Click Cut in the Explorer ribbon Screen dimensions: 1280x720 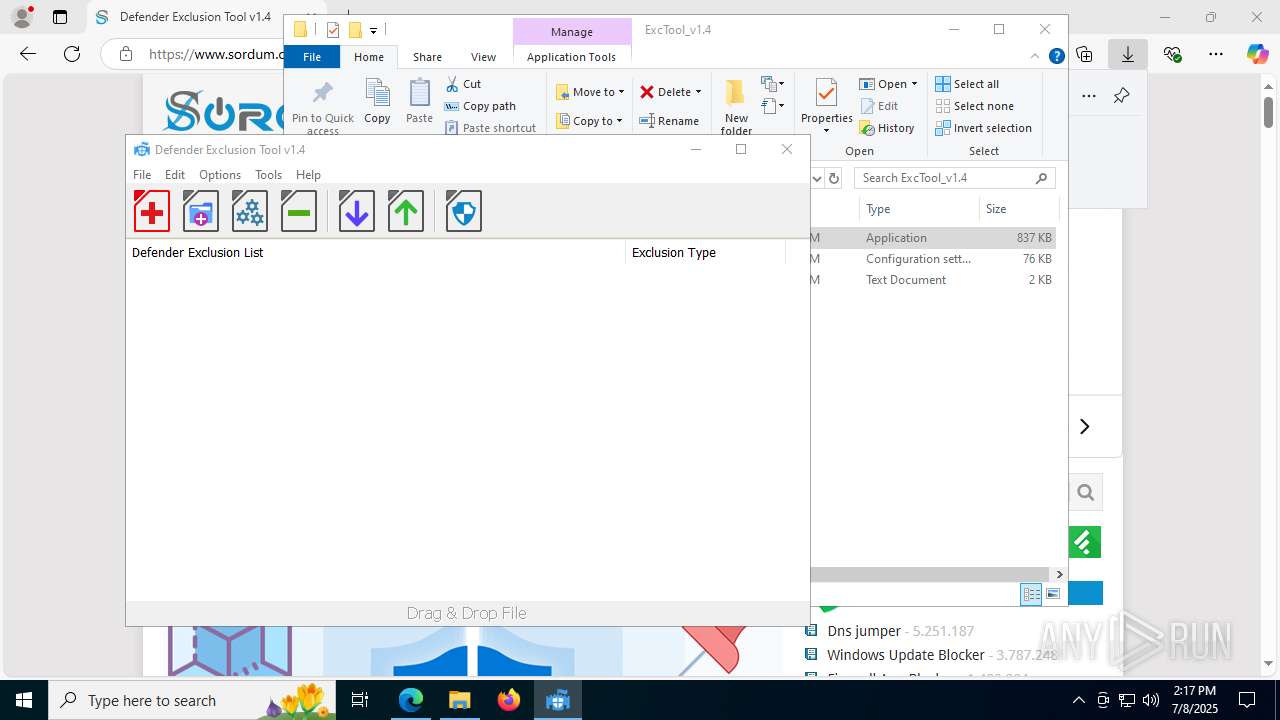click(x=463, y=84)
